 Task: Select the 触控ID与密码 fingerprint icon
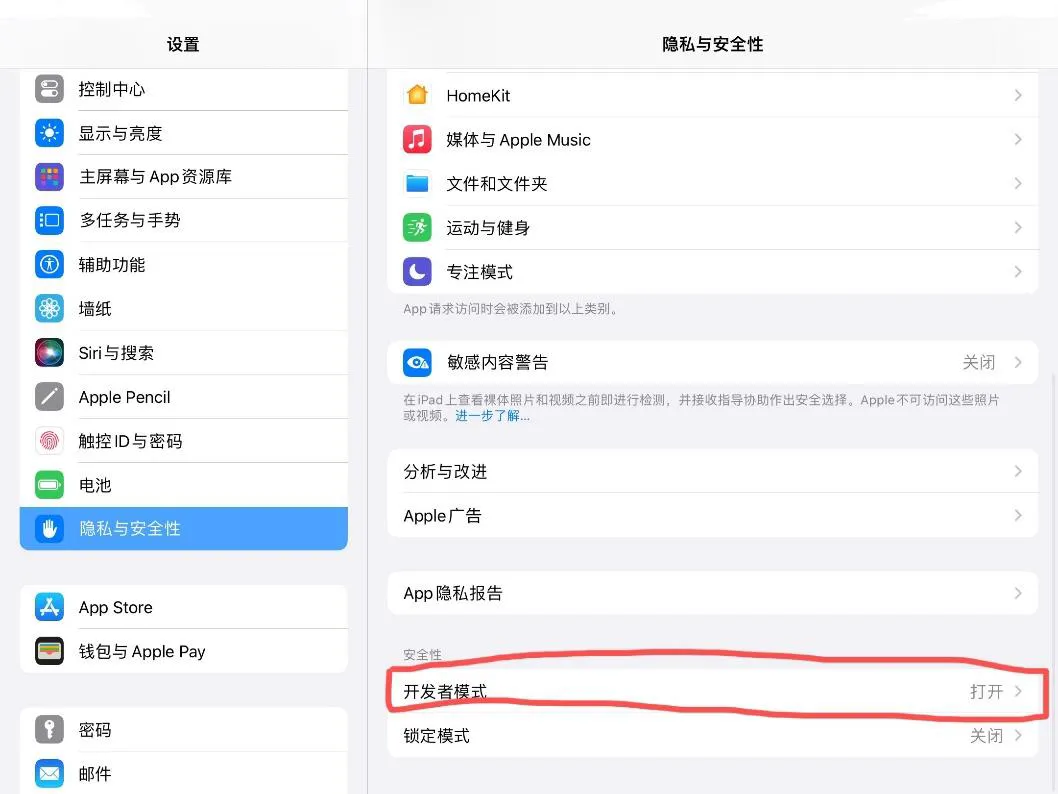pyautogui.click(x=49, y=440)
